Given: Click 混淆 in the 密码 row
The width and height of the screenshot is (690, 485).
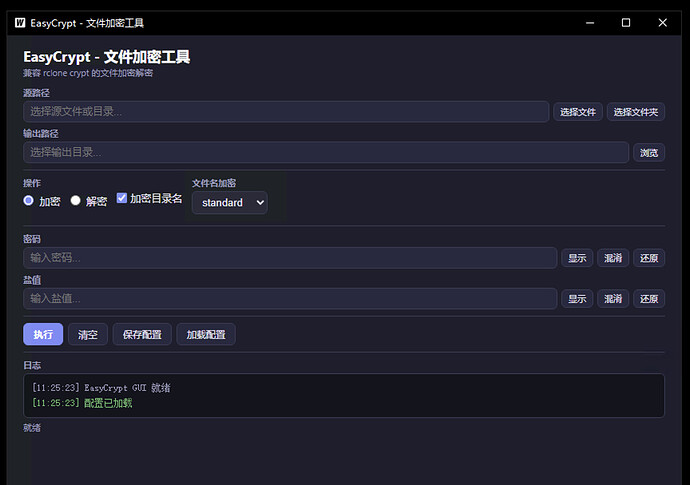Looking at the screenshot, I should coord(613,258).
